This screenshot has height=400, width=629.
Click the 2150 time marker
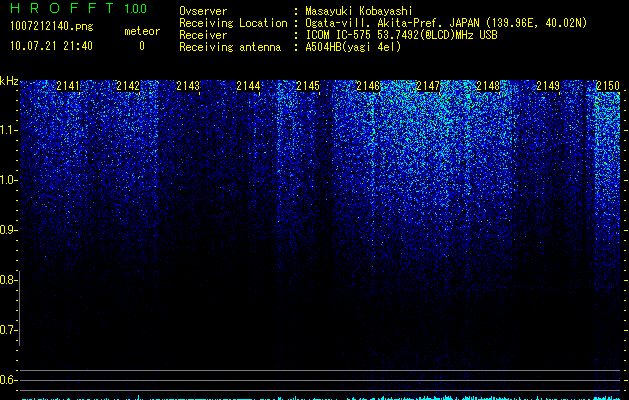(608, 86)
